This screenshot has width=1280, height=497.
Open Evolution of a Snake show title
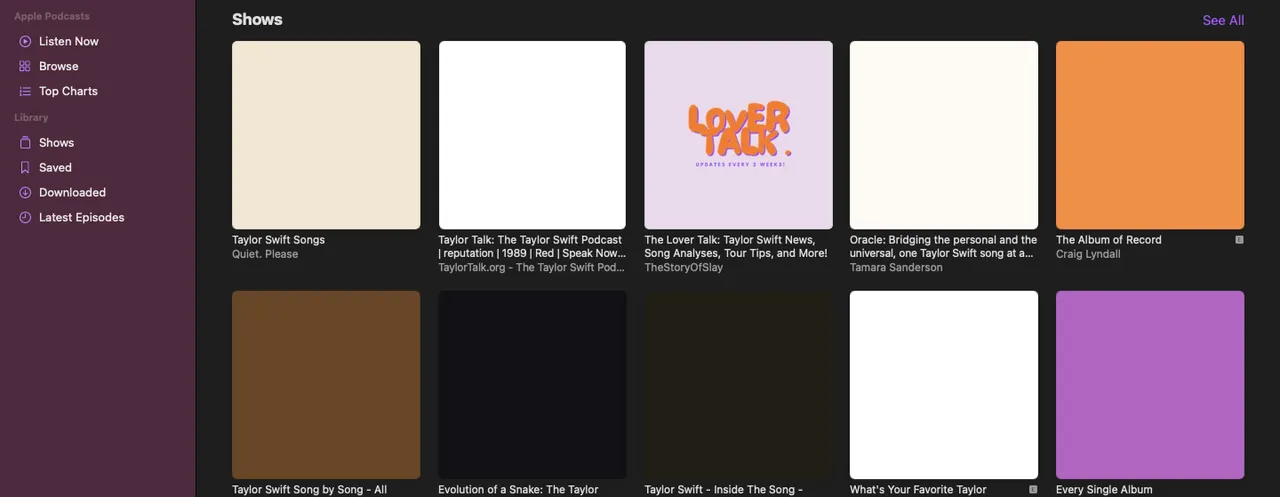coord(518,490)
